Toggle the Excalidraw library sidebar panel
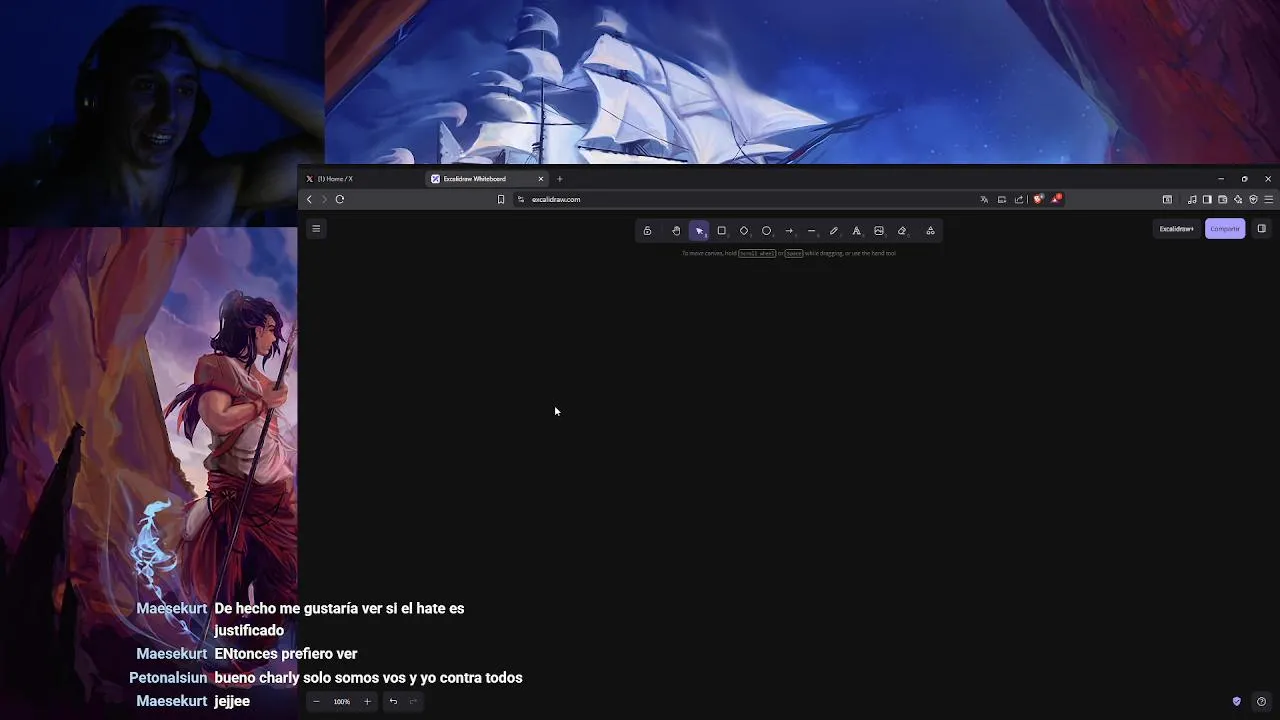 [x=1261, y=229]
